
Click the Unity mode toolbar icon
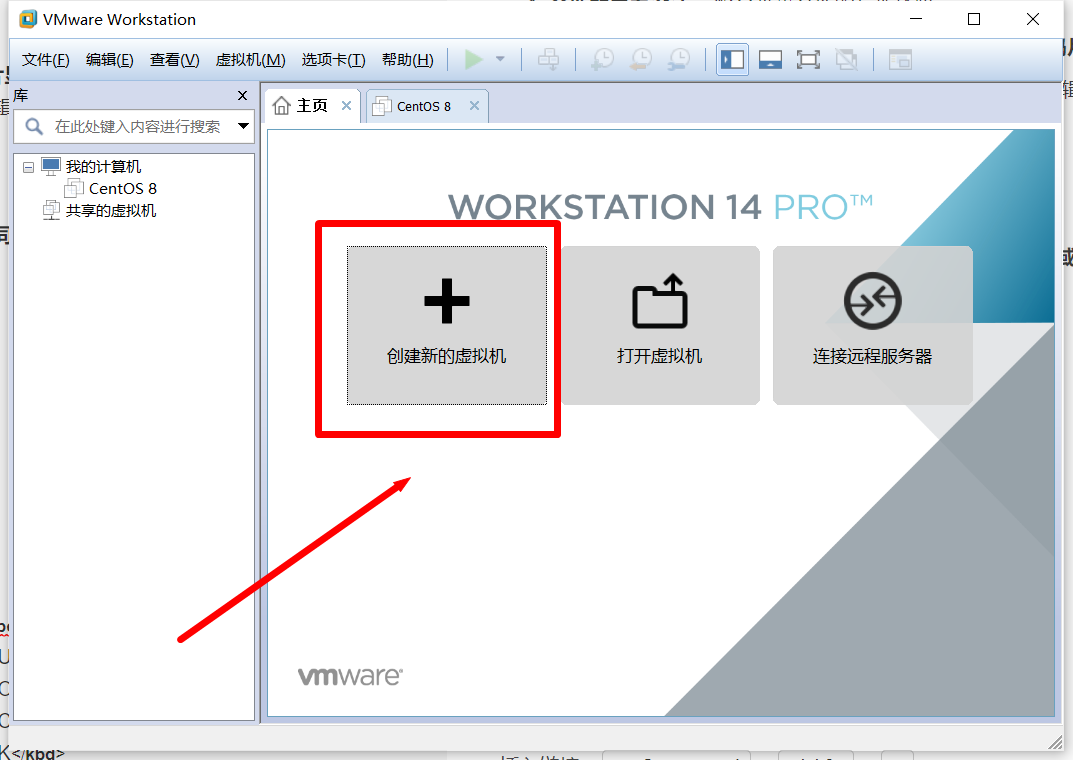pyautogui.click(x=846, y=60)
